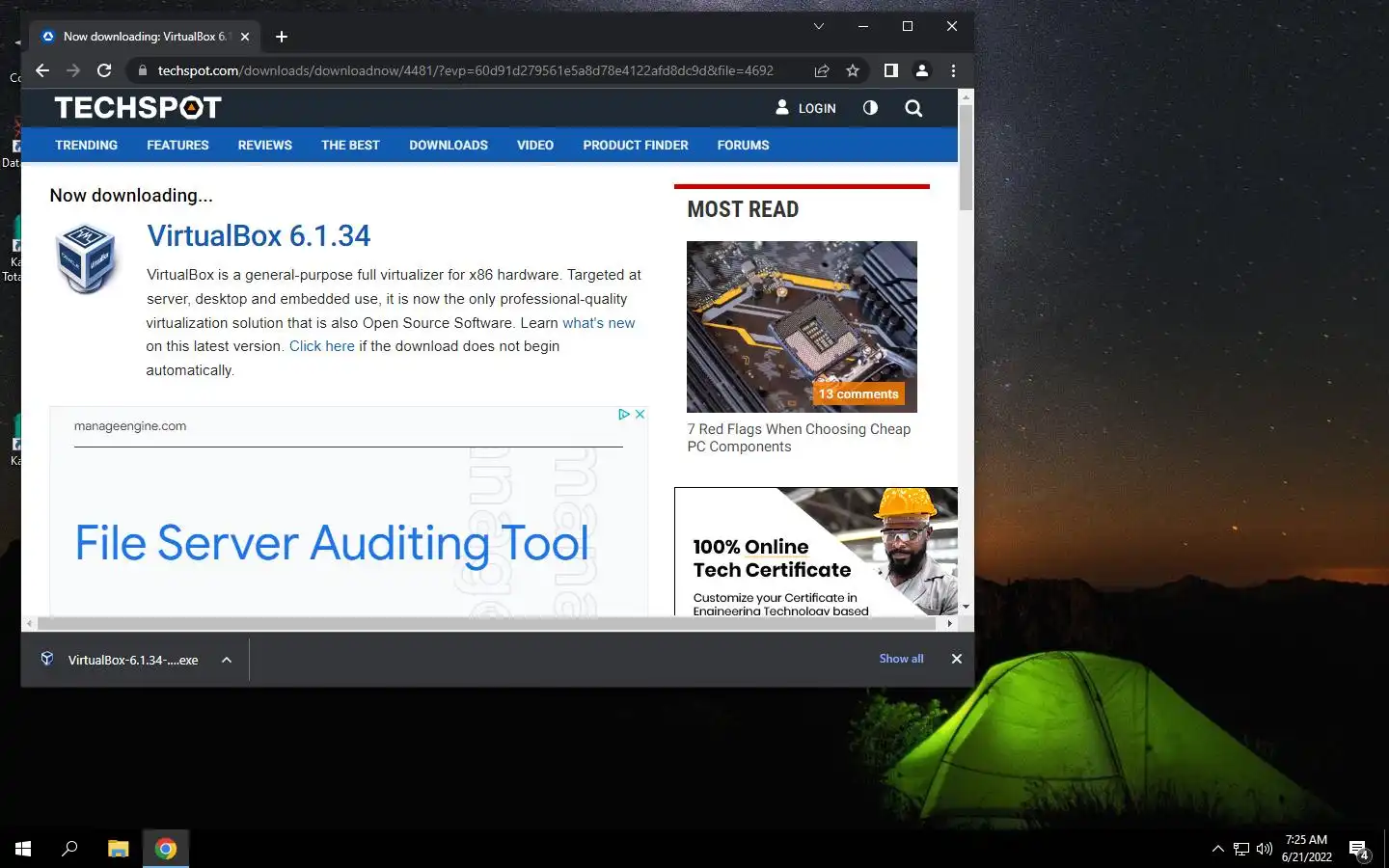Click the scroll down arrow
1389x868 pixels.
pyautogui.click(x=966, y=608)
